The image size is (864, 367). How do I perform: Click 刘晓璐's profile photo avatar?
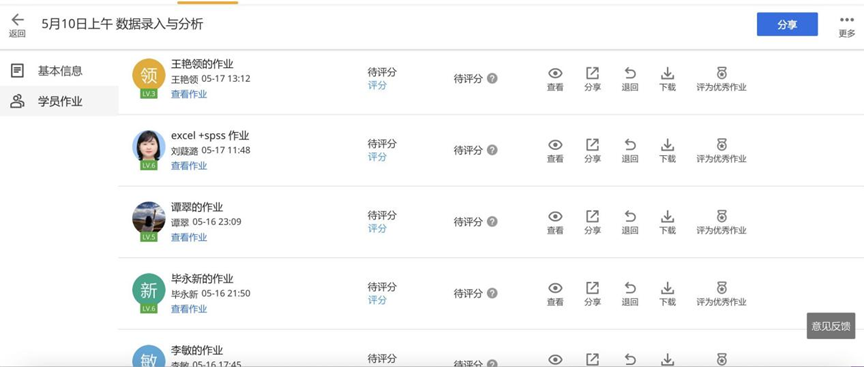(x=149, y=146)
